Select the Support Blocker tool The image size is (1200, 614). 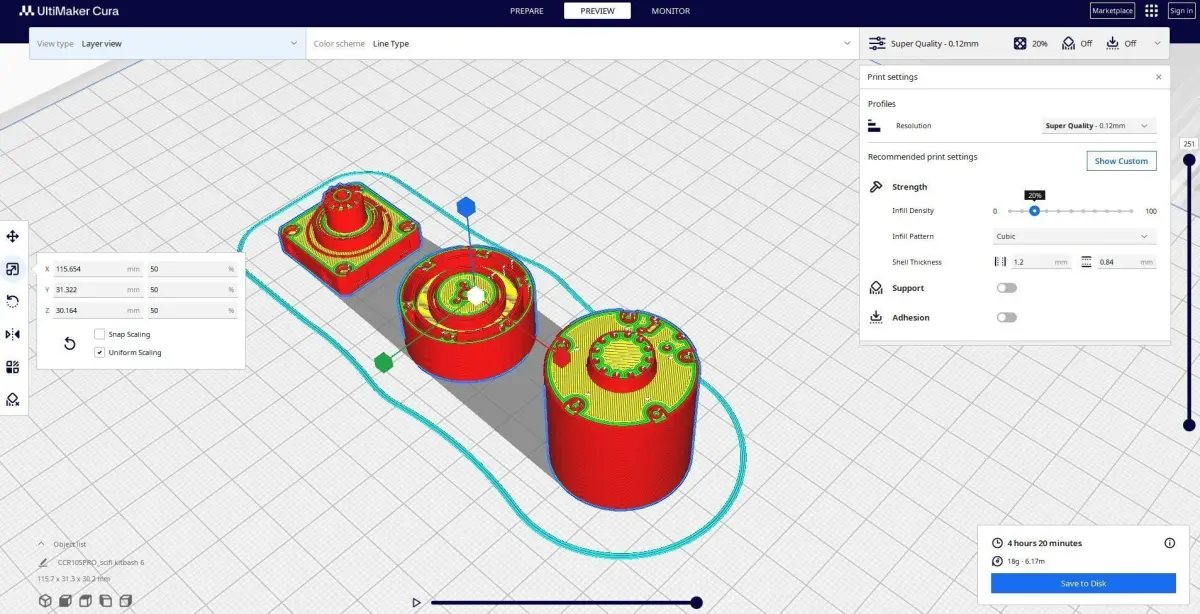[13, 399]
